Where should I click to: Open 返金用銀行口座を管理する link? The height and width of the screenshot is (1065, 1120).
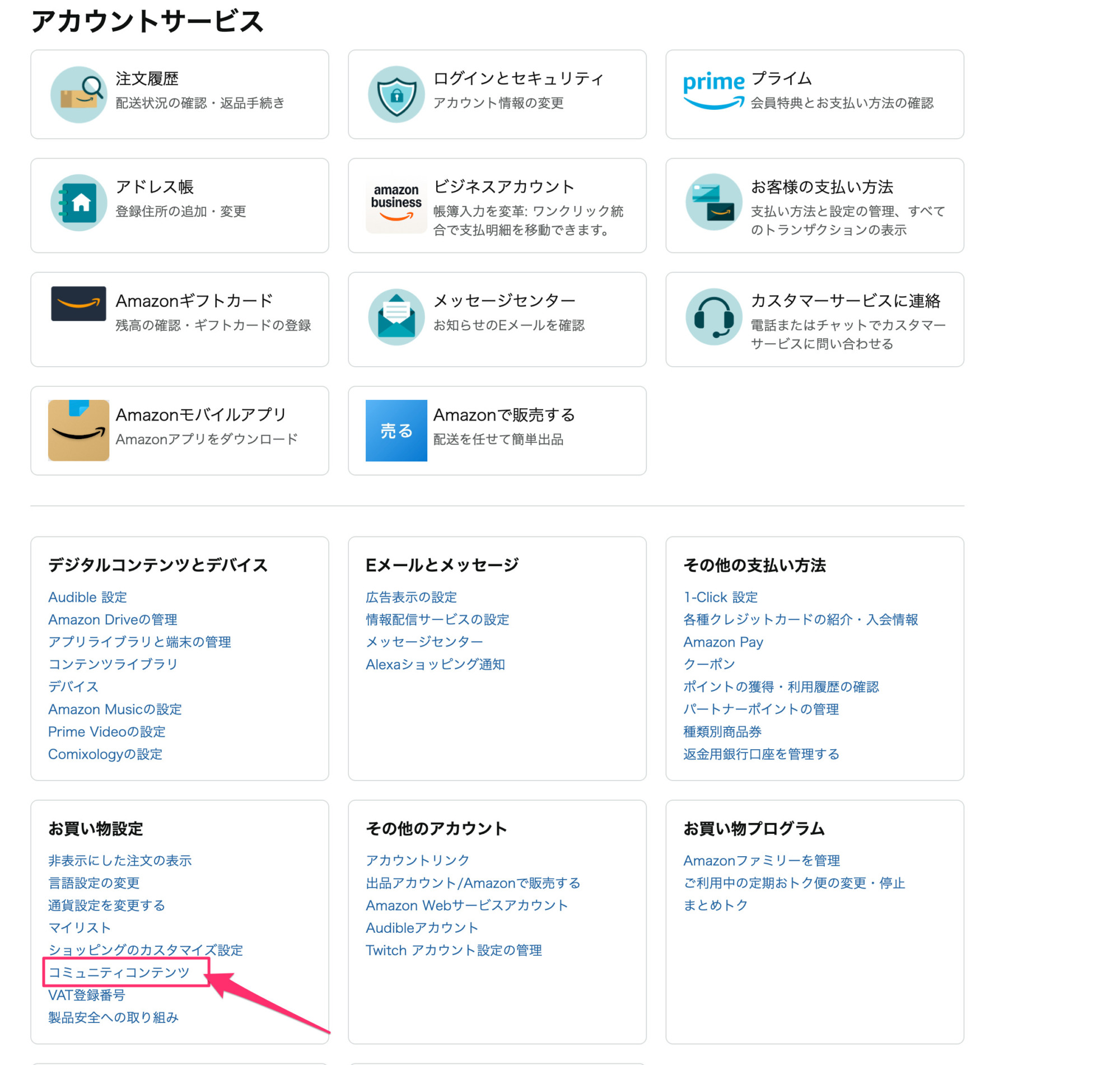click(761, 754)
